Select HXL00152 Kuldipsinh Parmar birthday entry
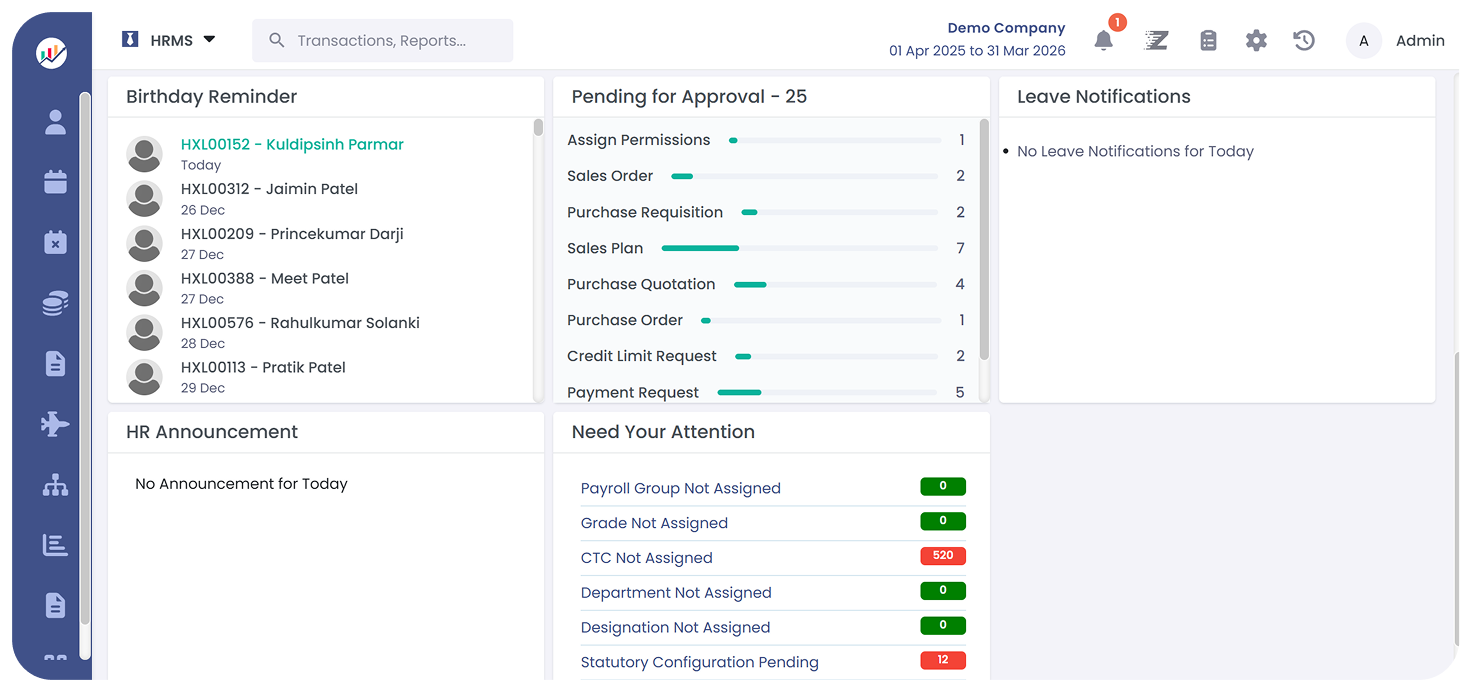This screenshot has height=692, width=1472. click(292, 145)
